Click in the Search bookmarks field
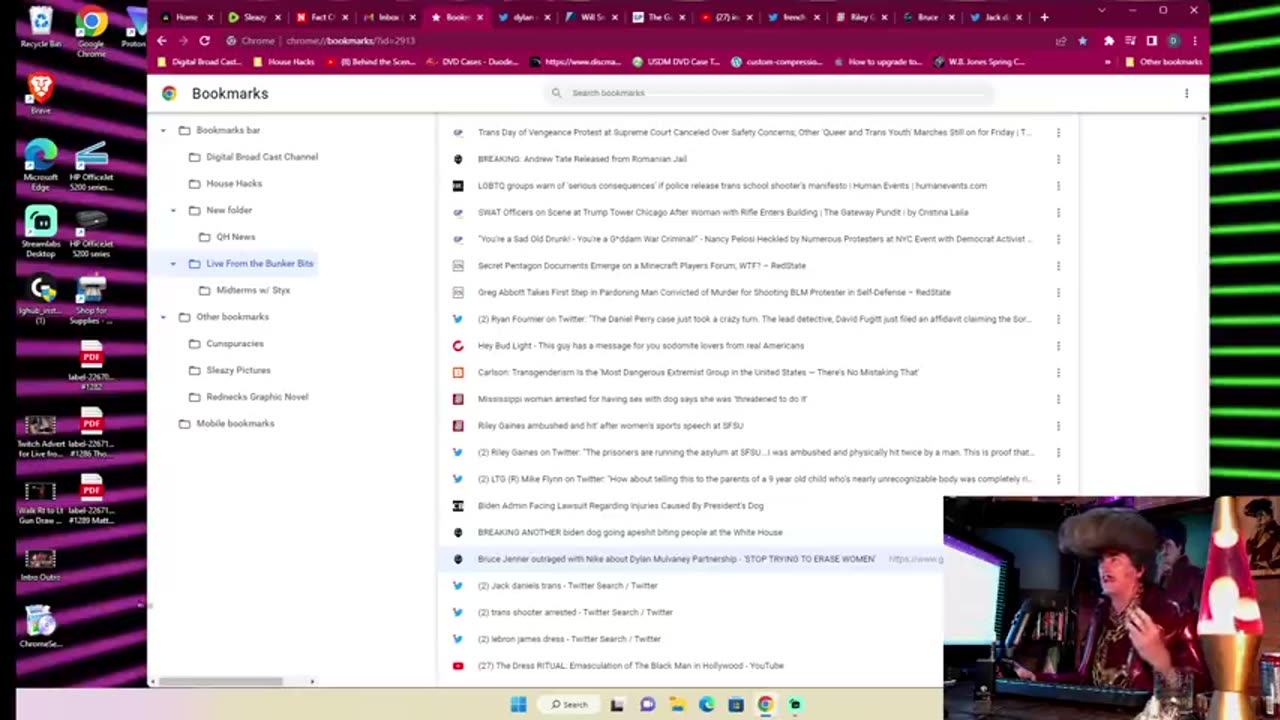 click(770, 93)
